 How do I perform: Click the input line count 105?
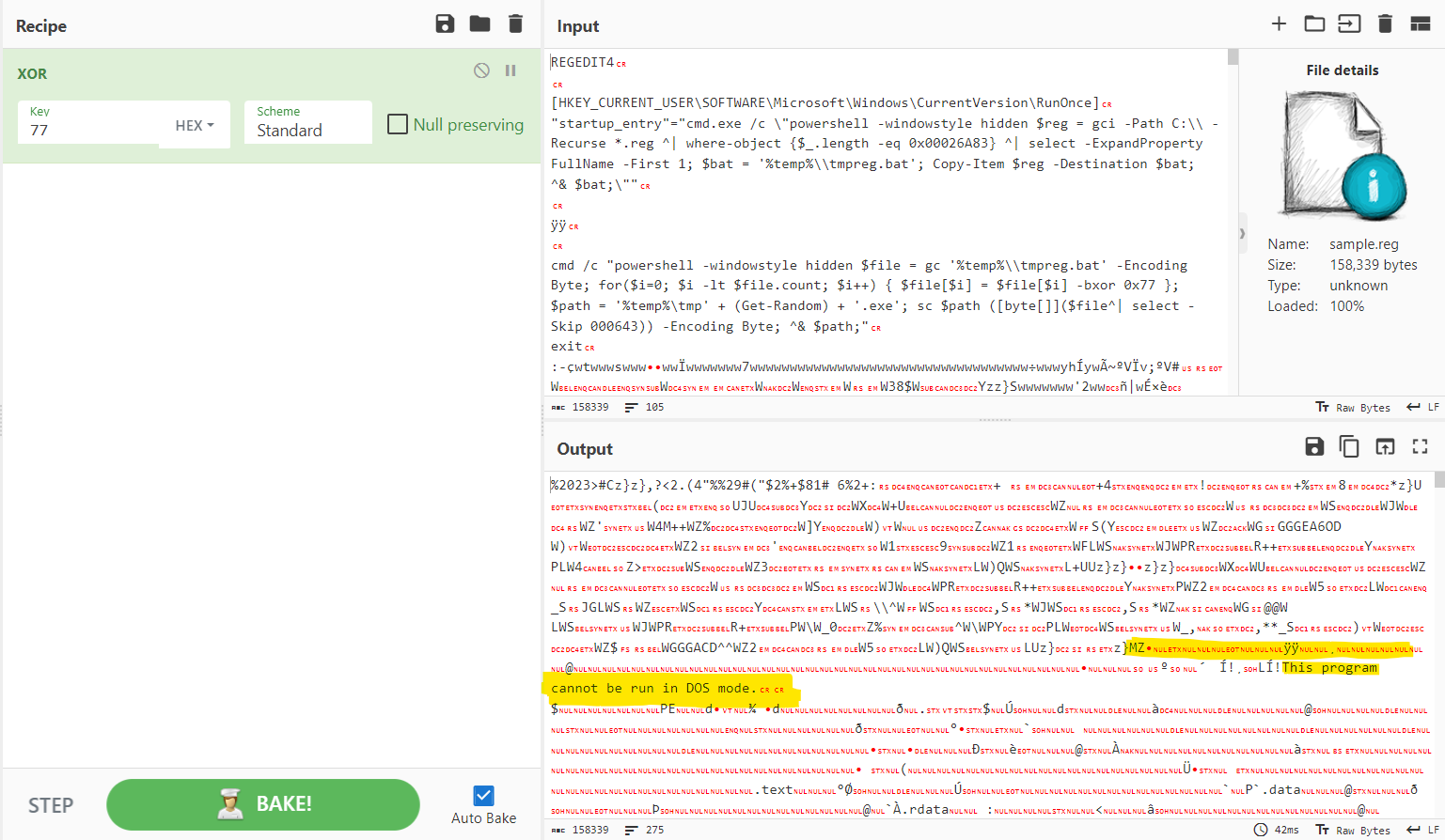click(645, 407)
